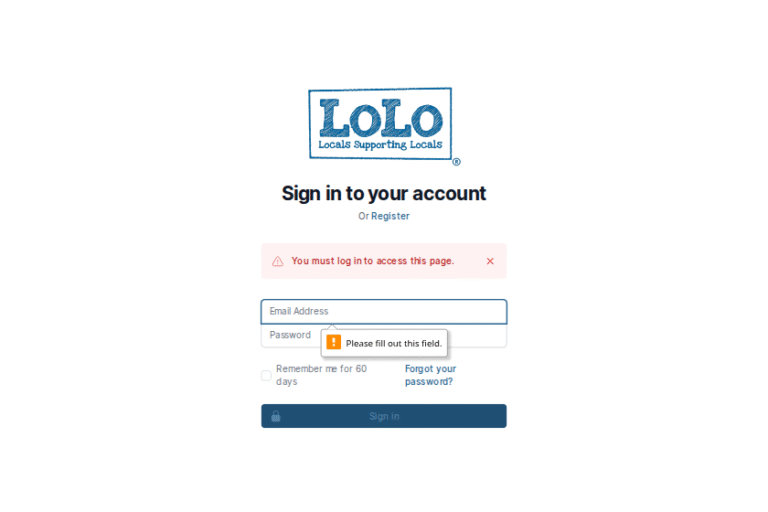Open the Register link
768x512 pixels.
[390, 216]
